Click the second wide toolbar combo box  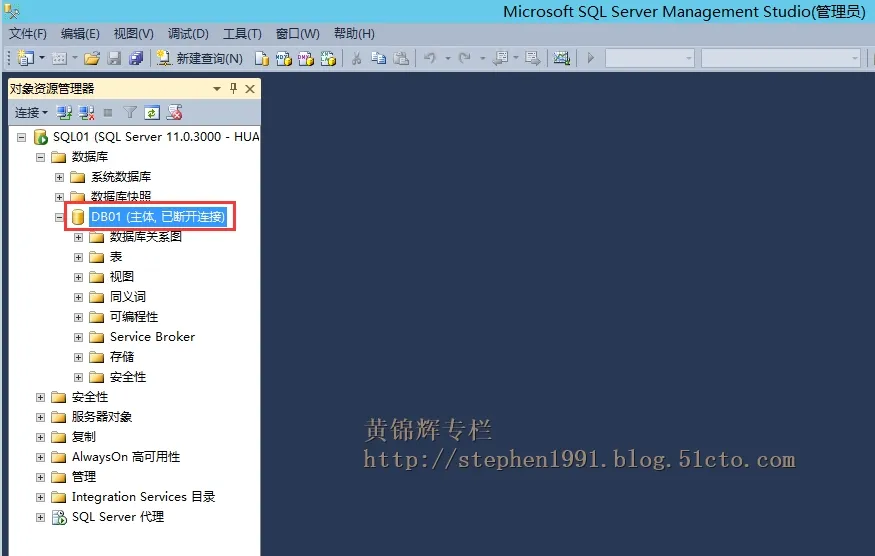click(780, 58)
